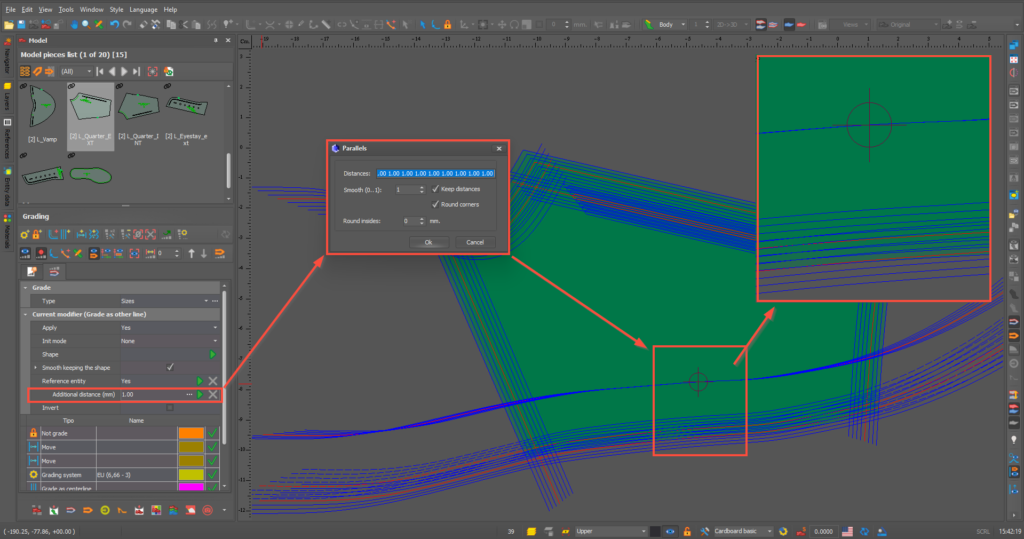Toggle the Keep distances checkbox

point(435,189)
